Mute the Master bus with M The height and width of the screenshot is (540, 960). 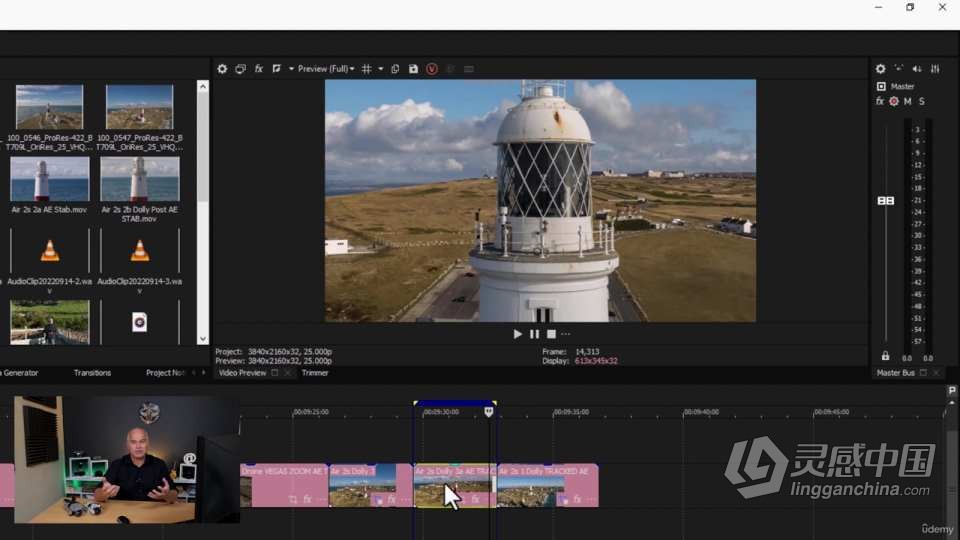pos(907,102)
